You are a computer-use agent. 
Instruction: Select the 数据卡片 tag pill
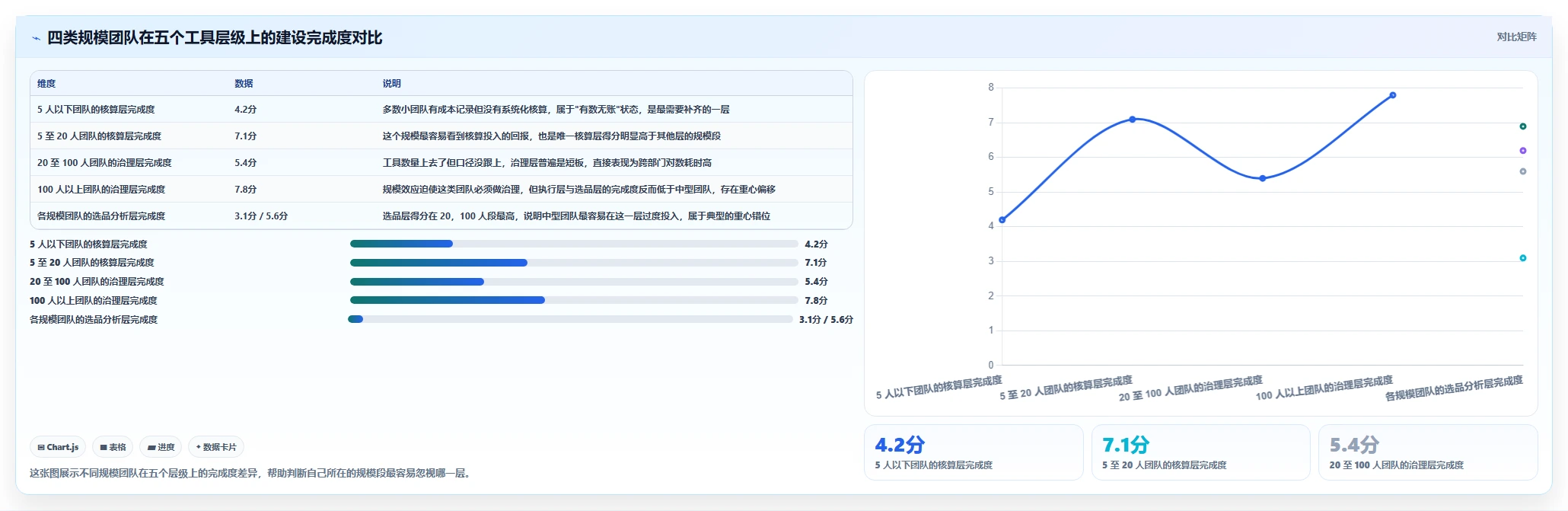[x=216, y=447]
